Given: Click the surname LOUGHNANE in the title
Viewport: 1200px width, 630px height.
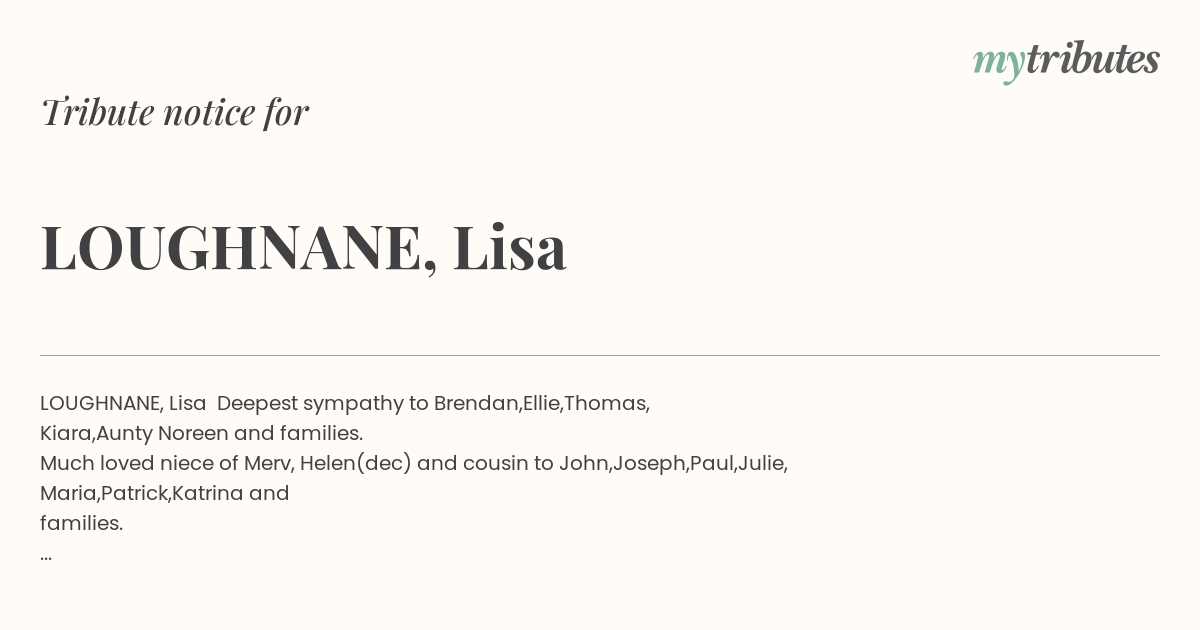Looking at the screenshot, I should (x=232, y=247).
